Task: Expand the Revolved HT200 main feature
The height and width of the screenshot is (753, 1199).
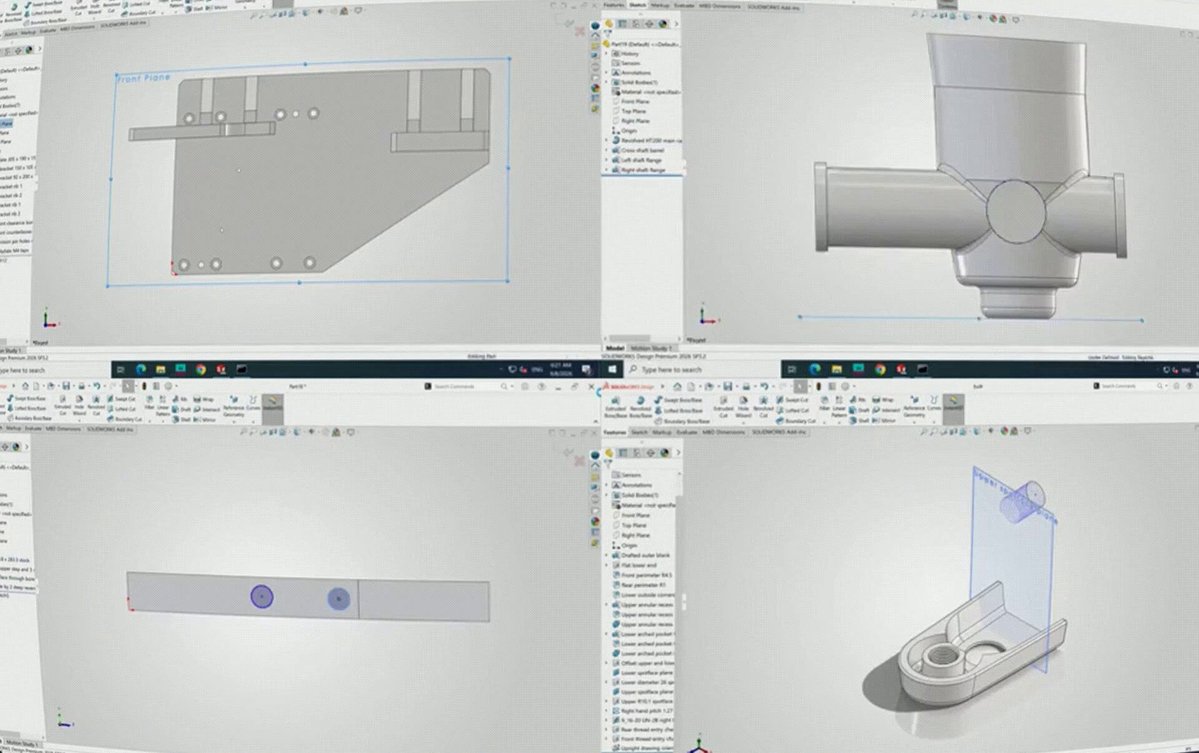Action: [606, 141]
